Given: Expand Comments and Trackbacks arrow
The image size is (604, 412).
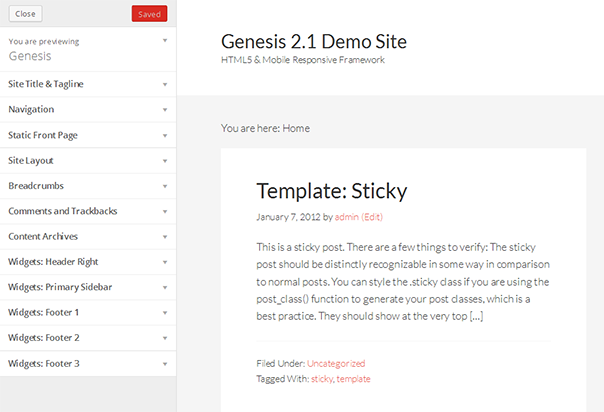Looking at the screenshot, I should 165,211.
